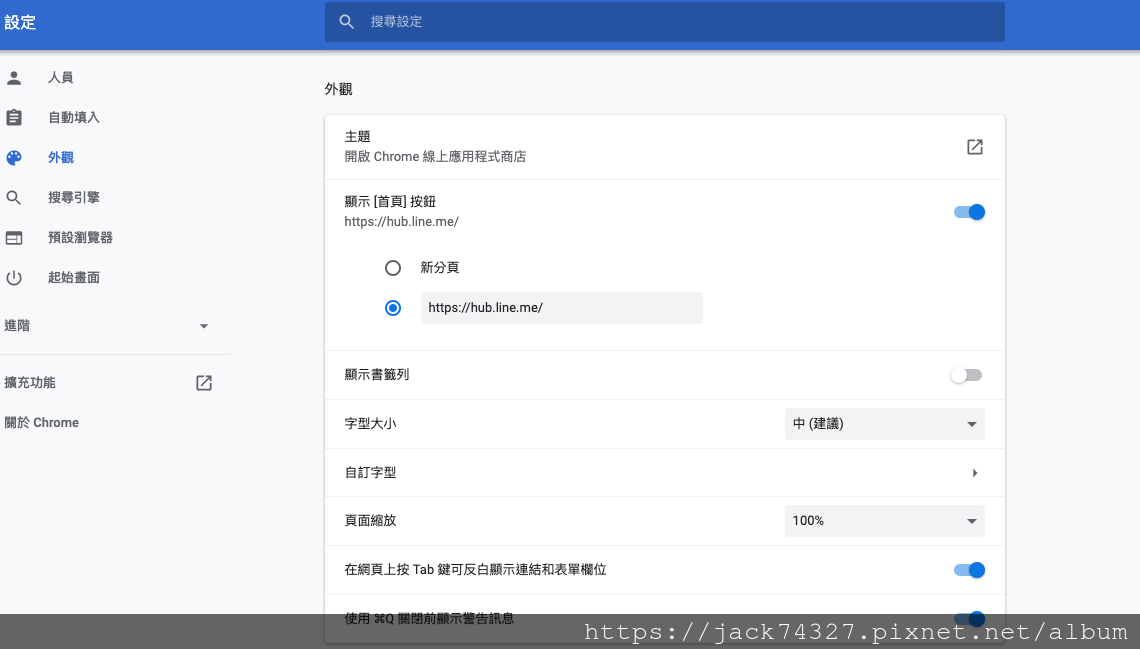Open the 頁面縮放 100% dropdown
The width and height of the screenshot is (1140, 649).
click(x=884, y=521)
